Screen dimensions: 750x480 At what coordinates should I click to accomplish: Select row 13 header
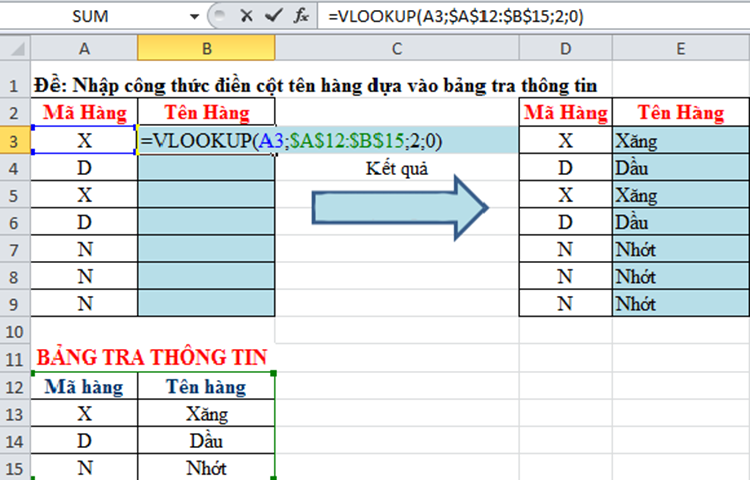point(14,414)
